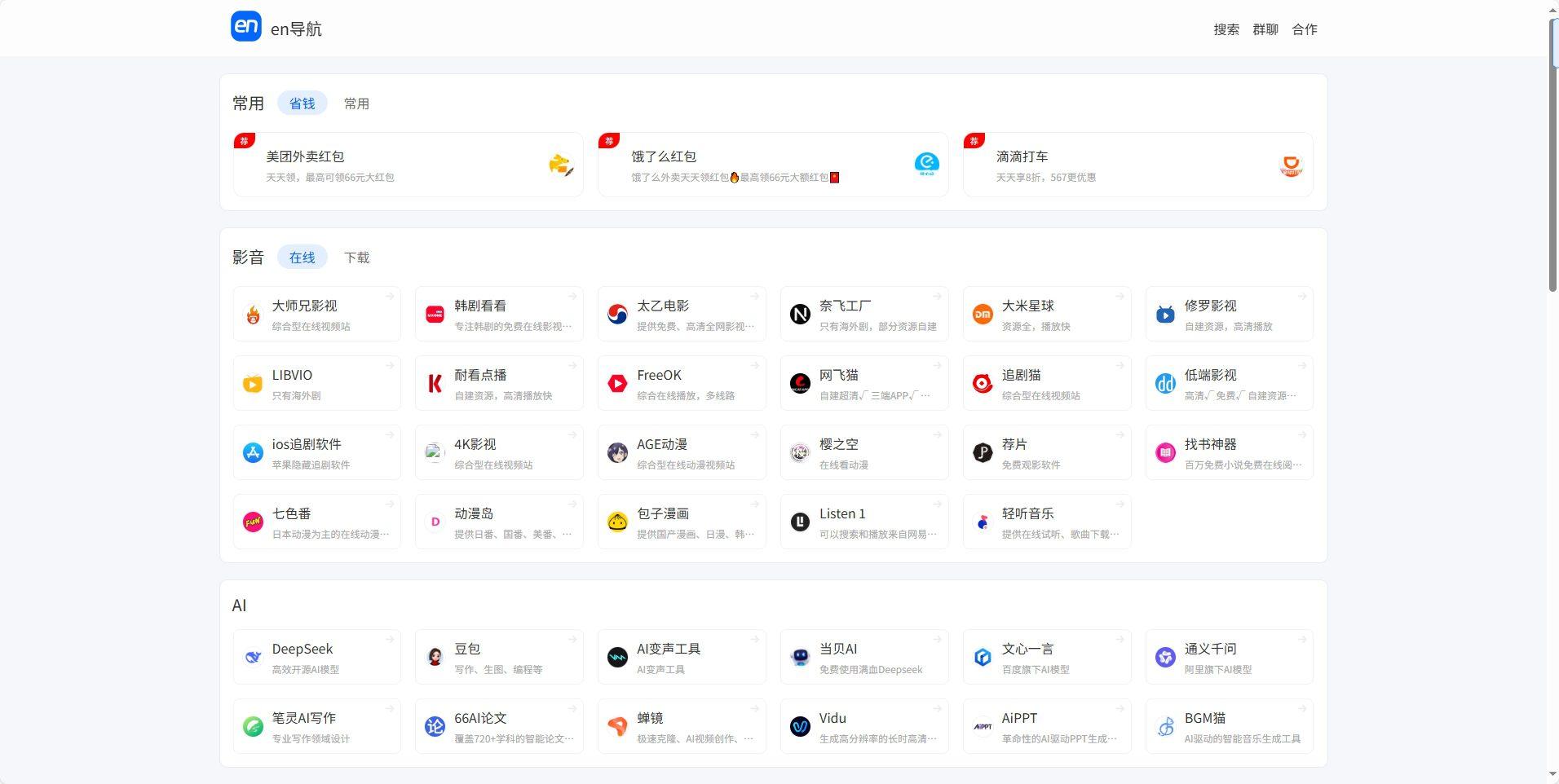Click the 滴滴打车 orange logo icon
This screenshot has width=1559, height=784.
pyautogui.click(x=1291, y=165)
